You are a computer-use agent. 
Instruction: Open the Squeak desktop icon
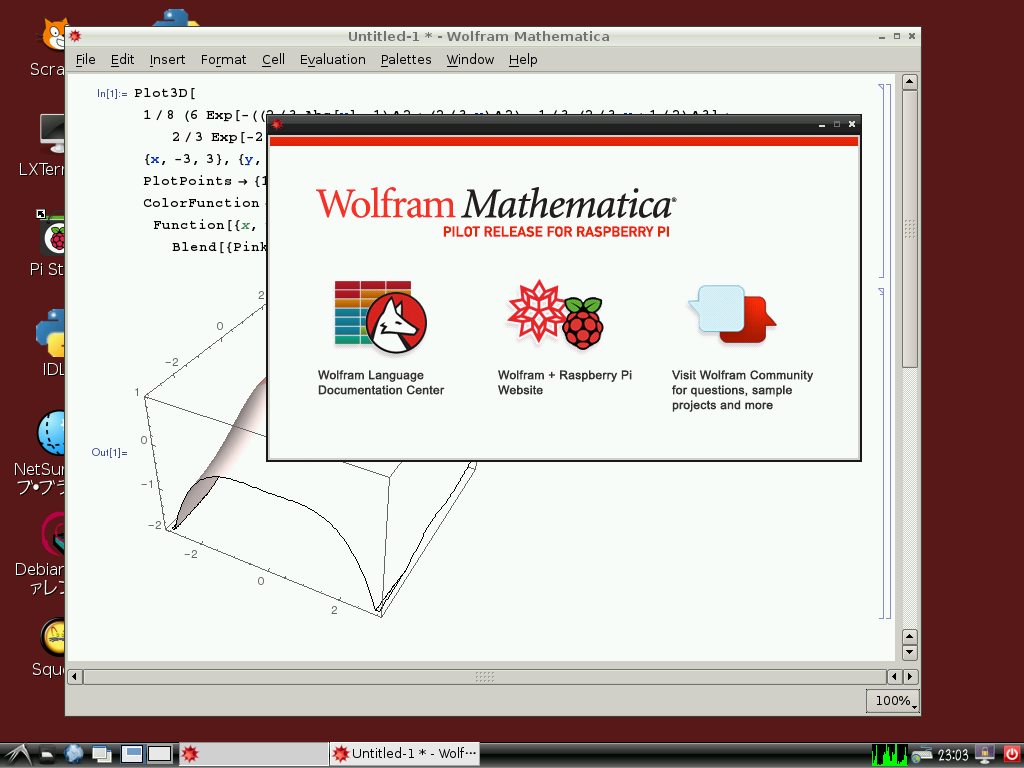pyautogui.click(x=54, y=636)
